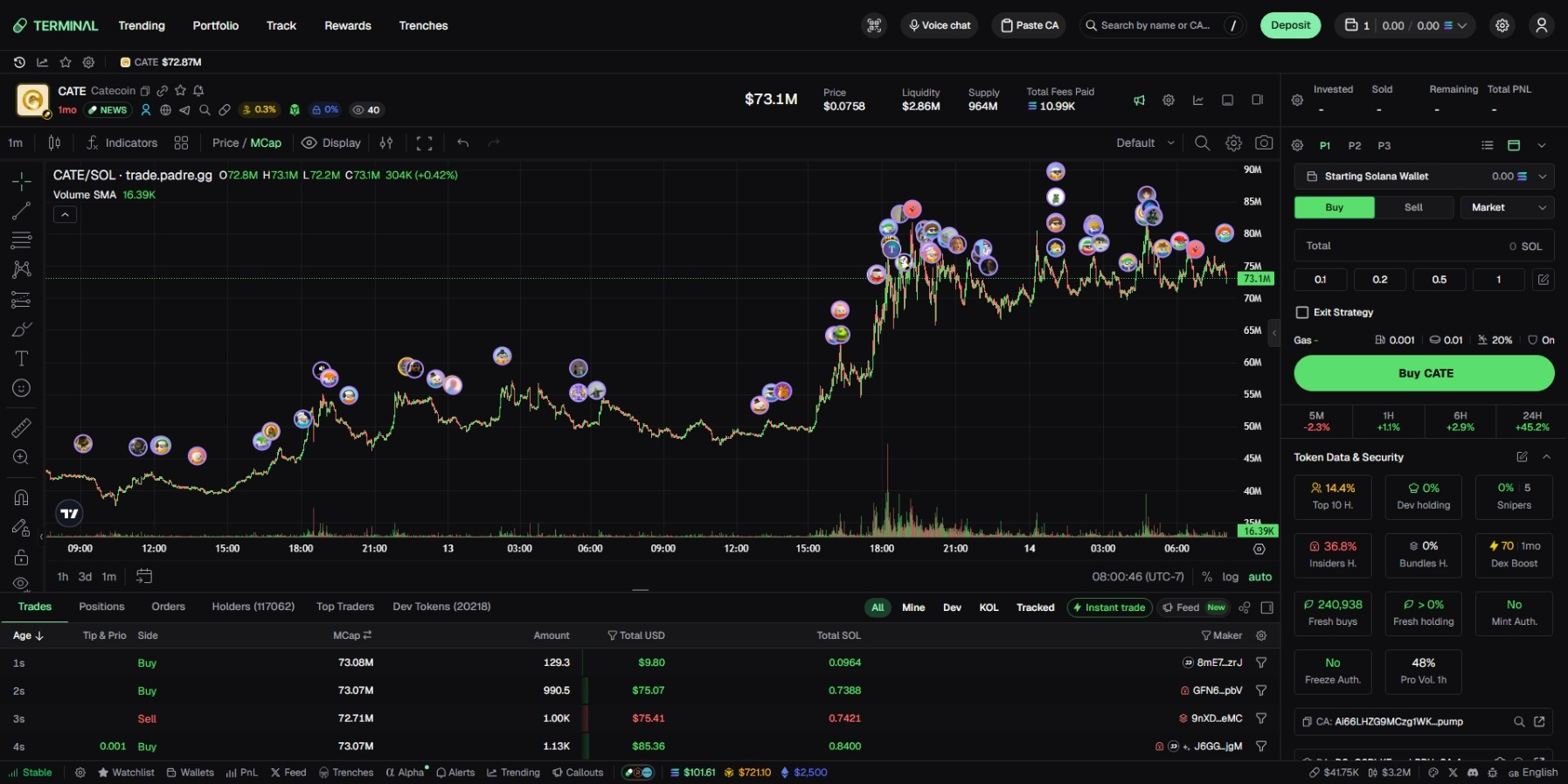The image size is (1568, 784).
Task: Take a chart snapshot with camera icon
Action: [1264, 142]
